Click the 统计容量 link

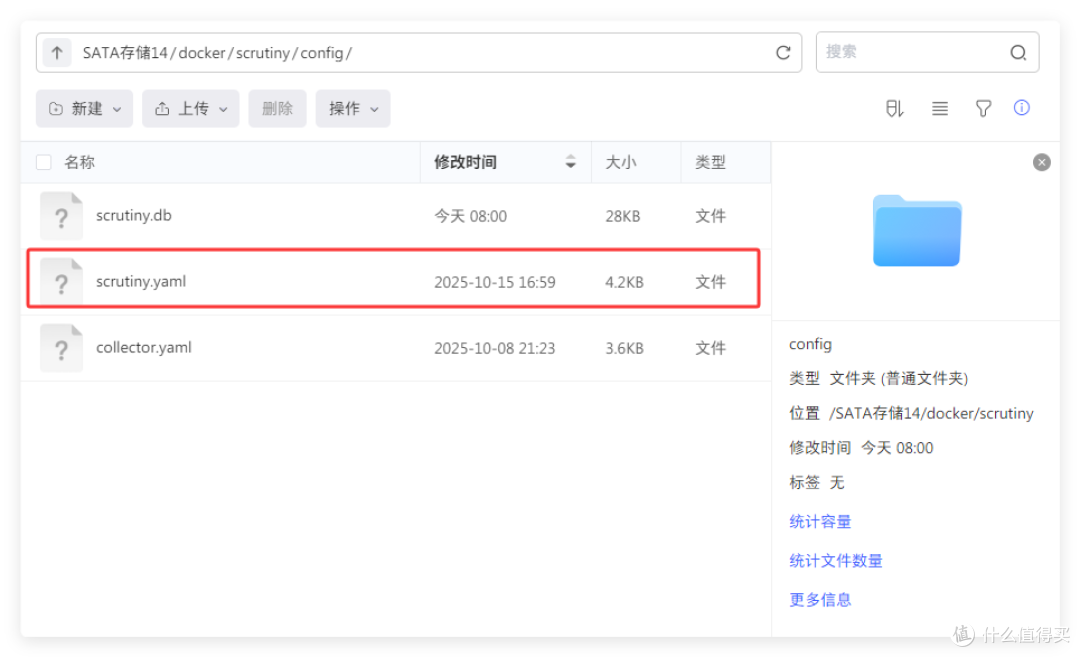pos(820,521)
